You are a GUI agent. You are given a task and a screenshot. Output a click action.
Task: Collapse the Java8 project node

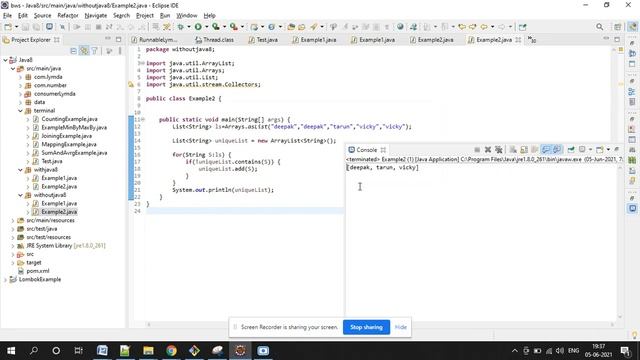click(x=5, y=60)
